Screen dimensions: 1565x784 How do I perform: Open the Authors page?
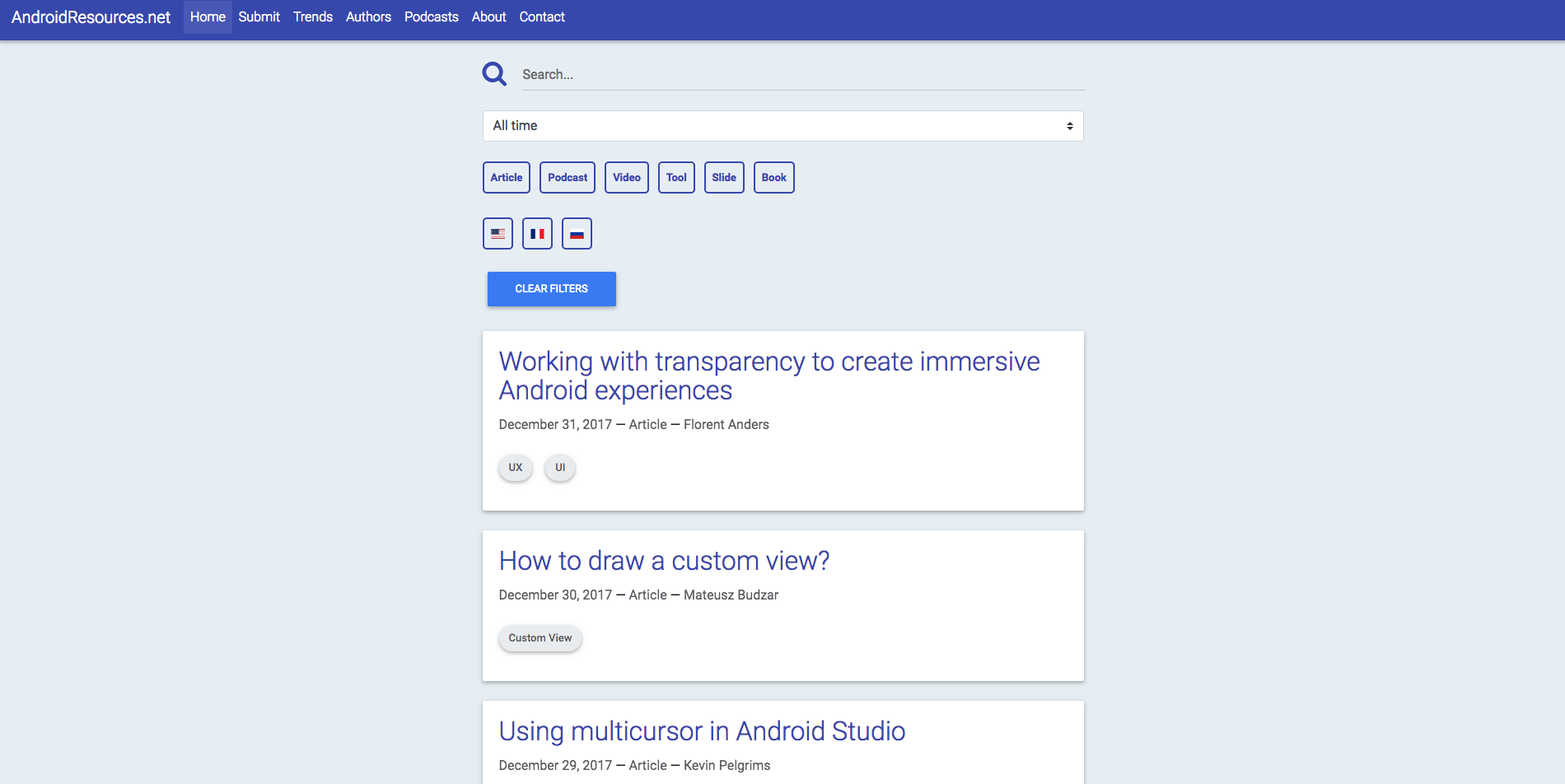[x=368, y=16]
